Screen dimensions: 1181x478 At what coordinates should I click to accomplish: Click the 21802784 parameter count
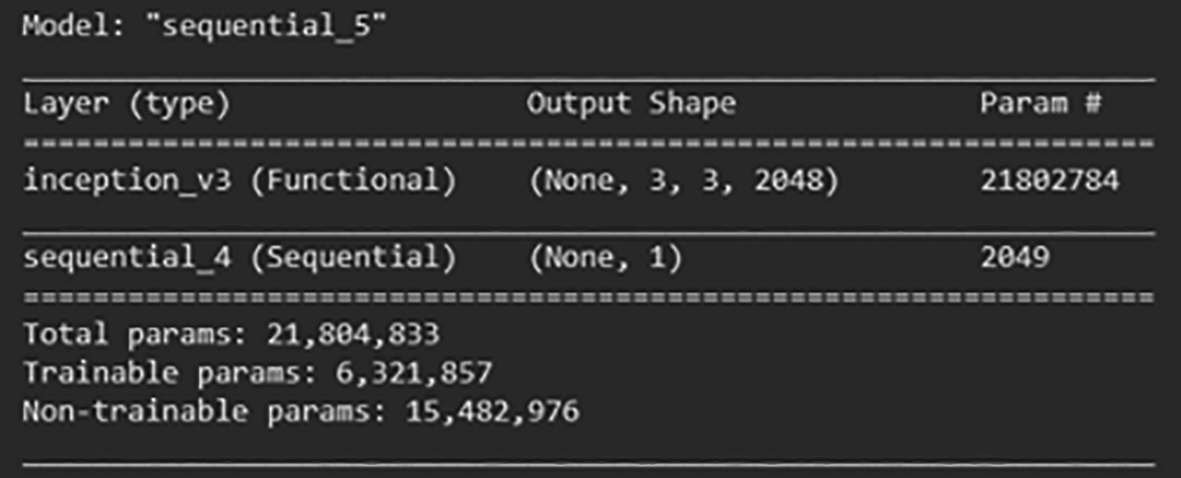tap(1050, 182)
